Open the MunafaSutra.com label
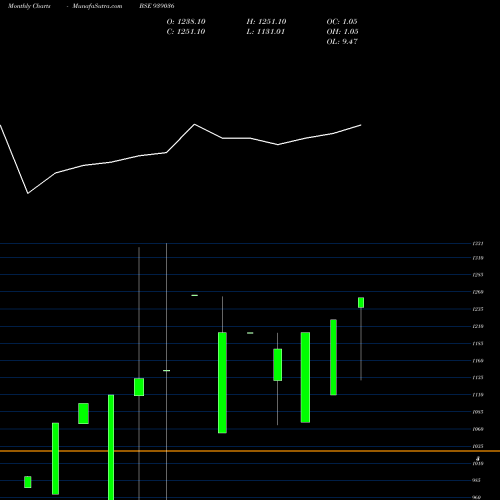Image resolution: width=500 pixels, height=500 pixels. point(97,6)
